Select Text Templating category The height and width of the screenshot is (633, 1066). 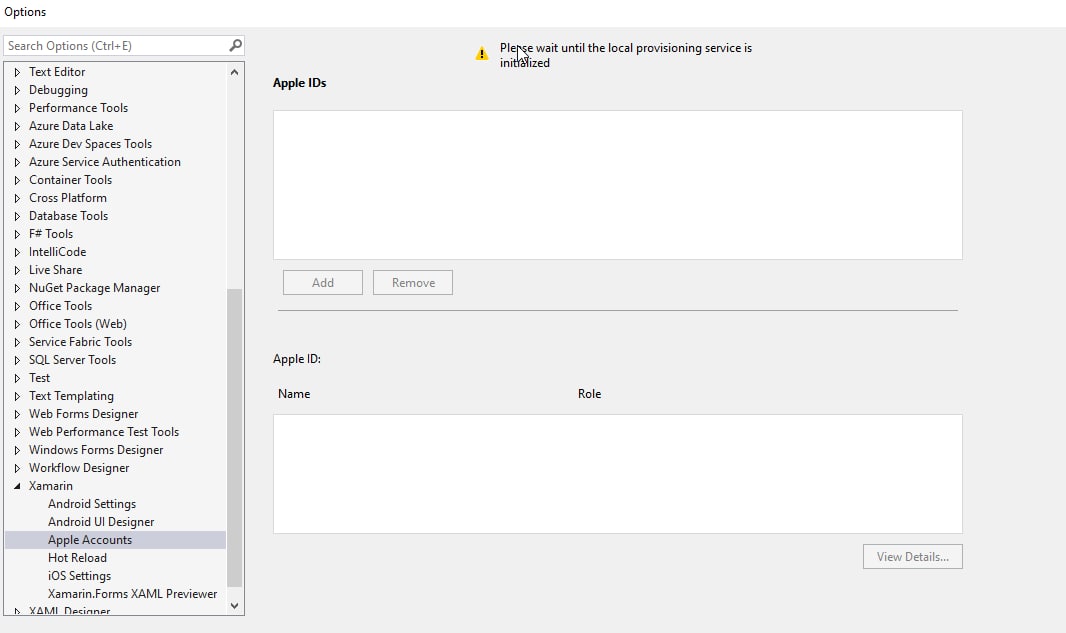(x=71, y=396)
